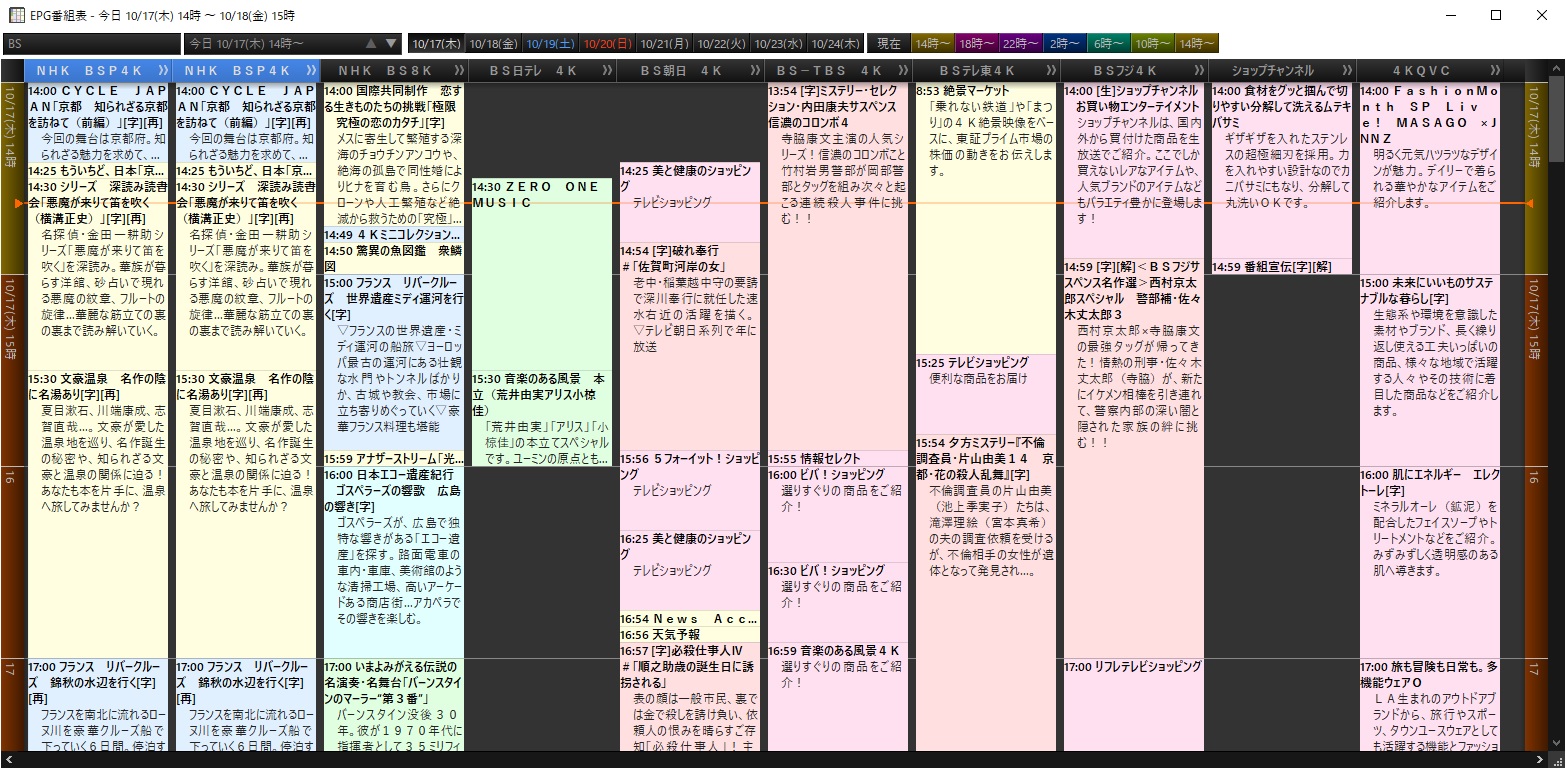
Task: Select the 14:25 美と健康のショッピング program
Action: [x=689, y=201]
